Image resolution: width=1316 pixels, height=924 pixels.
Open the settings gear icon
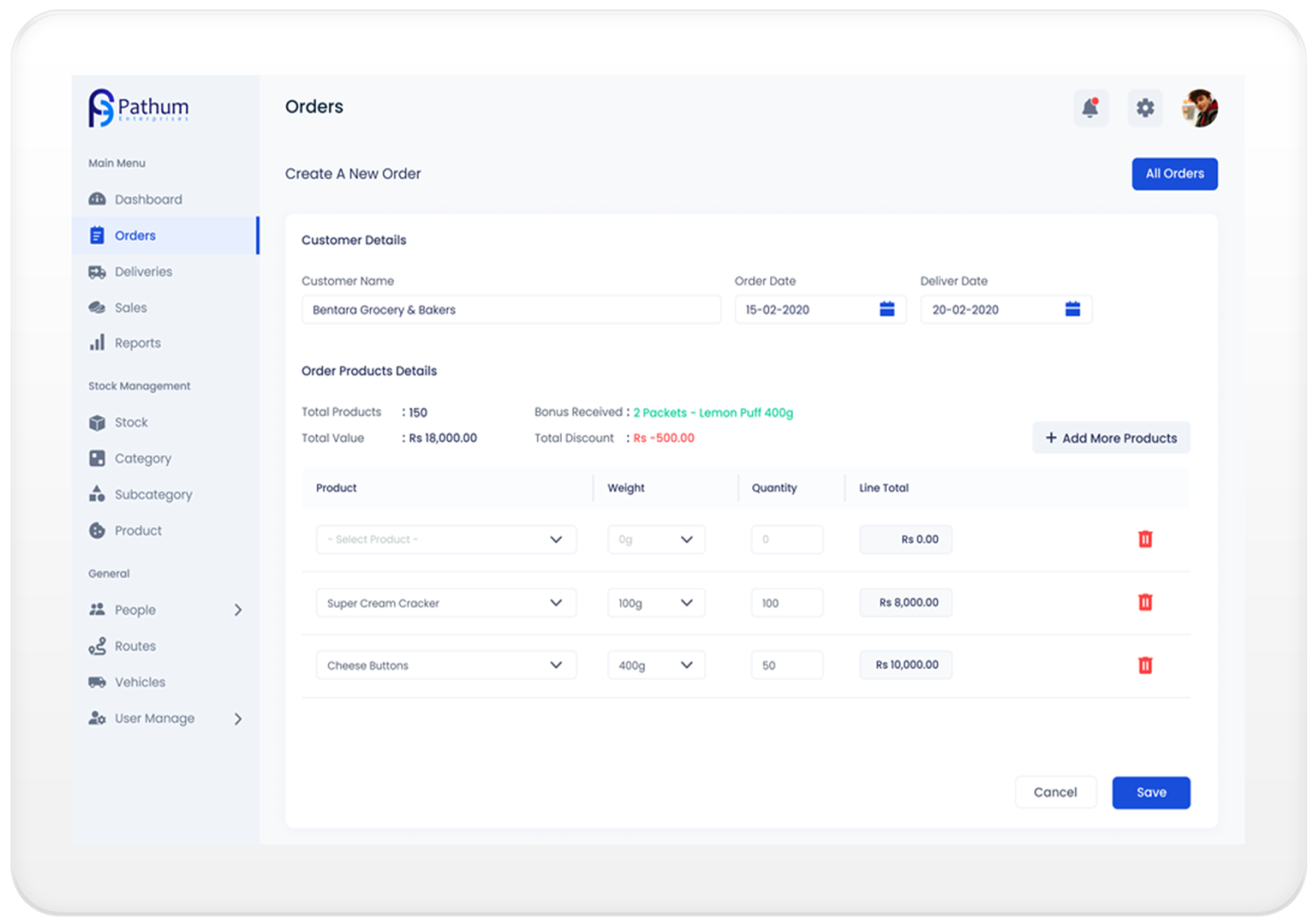point(1145,107)
